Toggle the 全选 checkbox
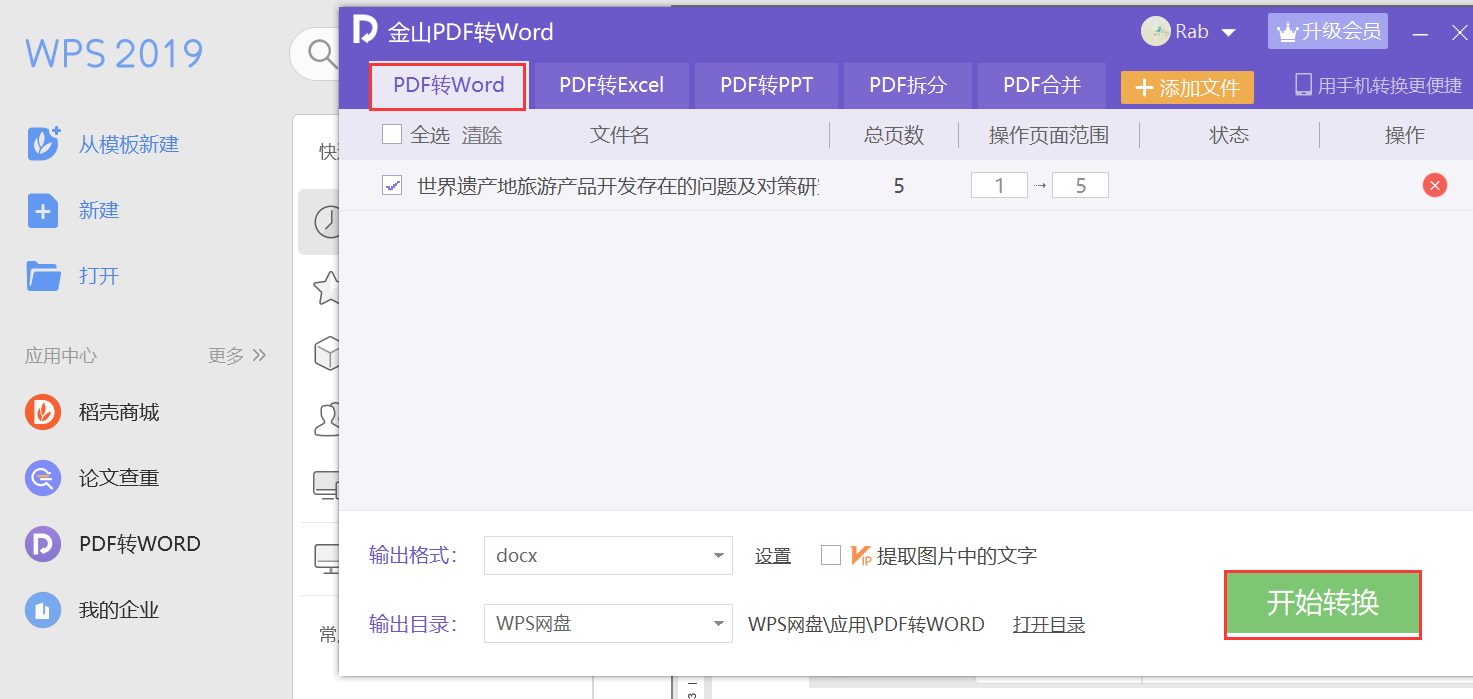 [392, 134]
